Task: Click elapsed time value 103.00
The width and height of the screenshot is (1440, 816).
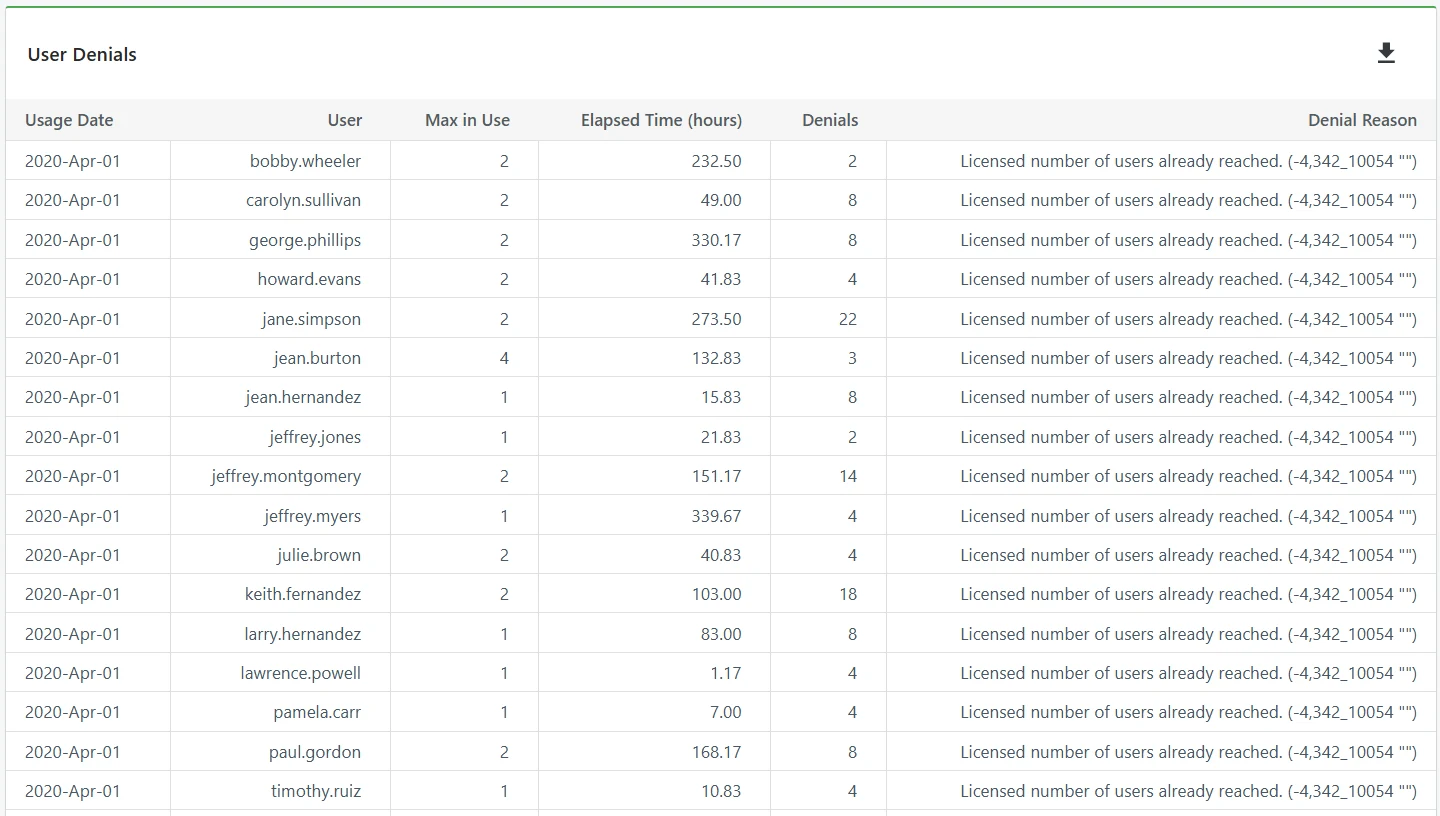Action: [x=716, y=594]
